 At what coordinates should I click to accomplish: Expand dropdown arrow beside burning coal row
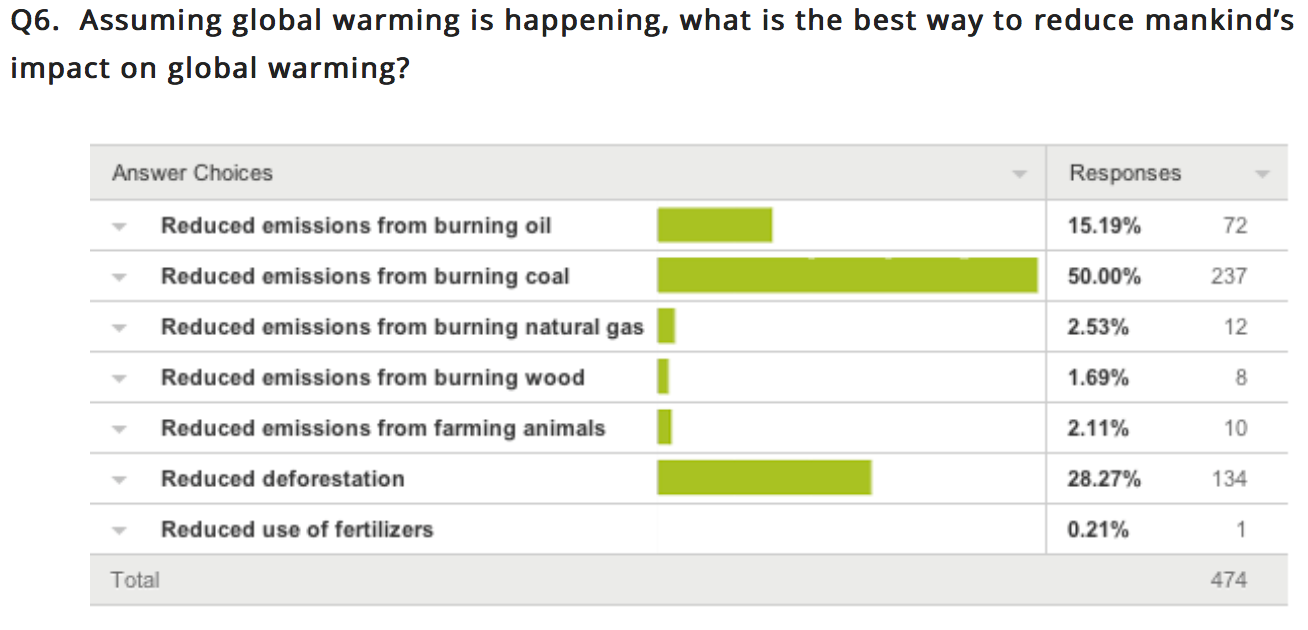[x=119, y=277]
